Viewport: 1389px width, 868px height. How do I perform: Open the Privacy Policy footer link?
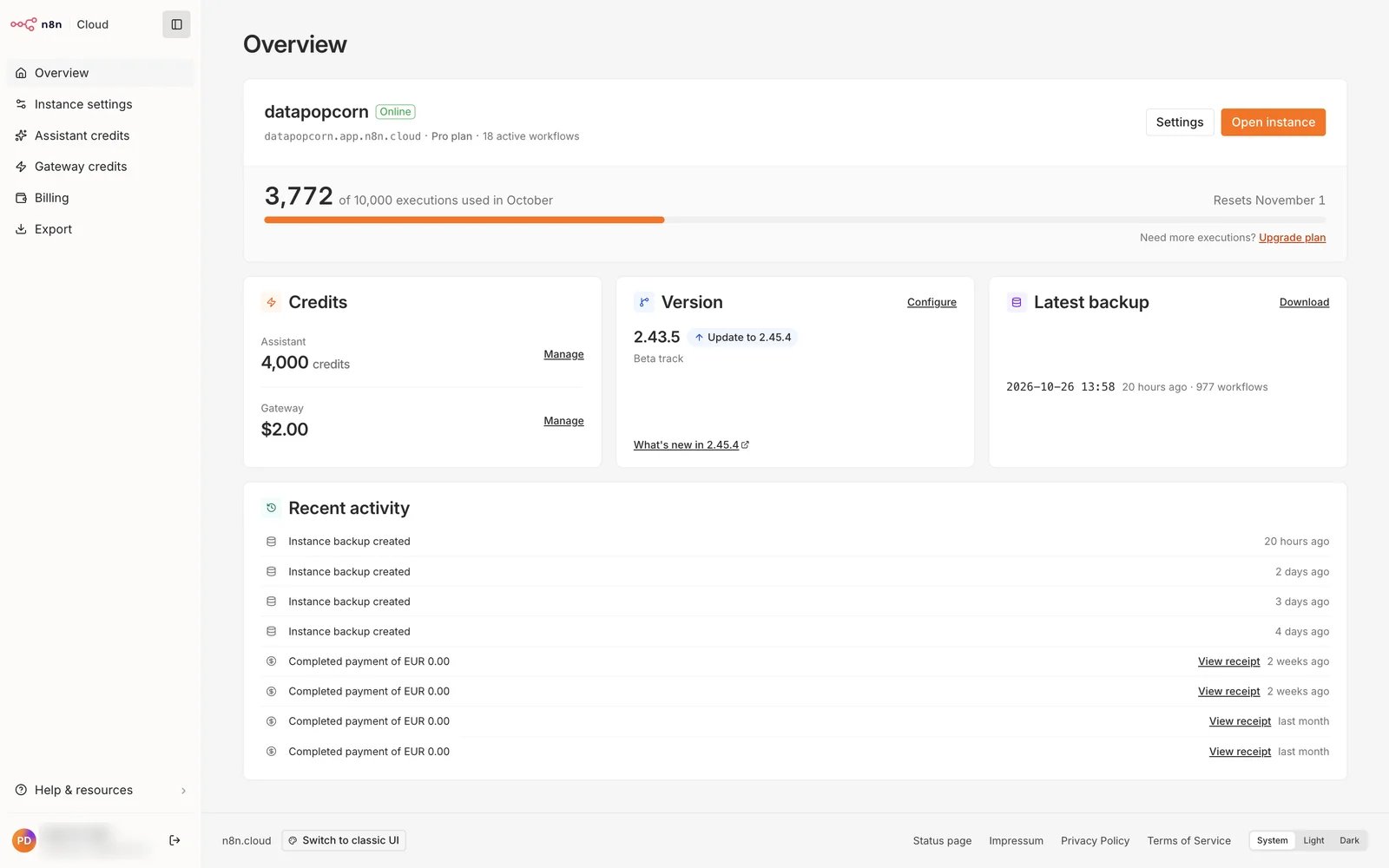(x=1095, y=841)
